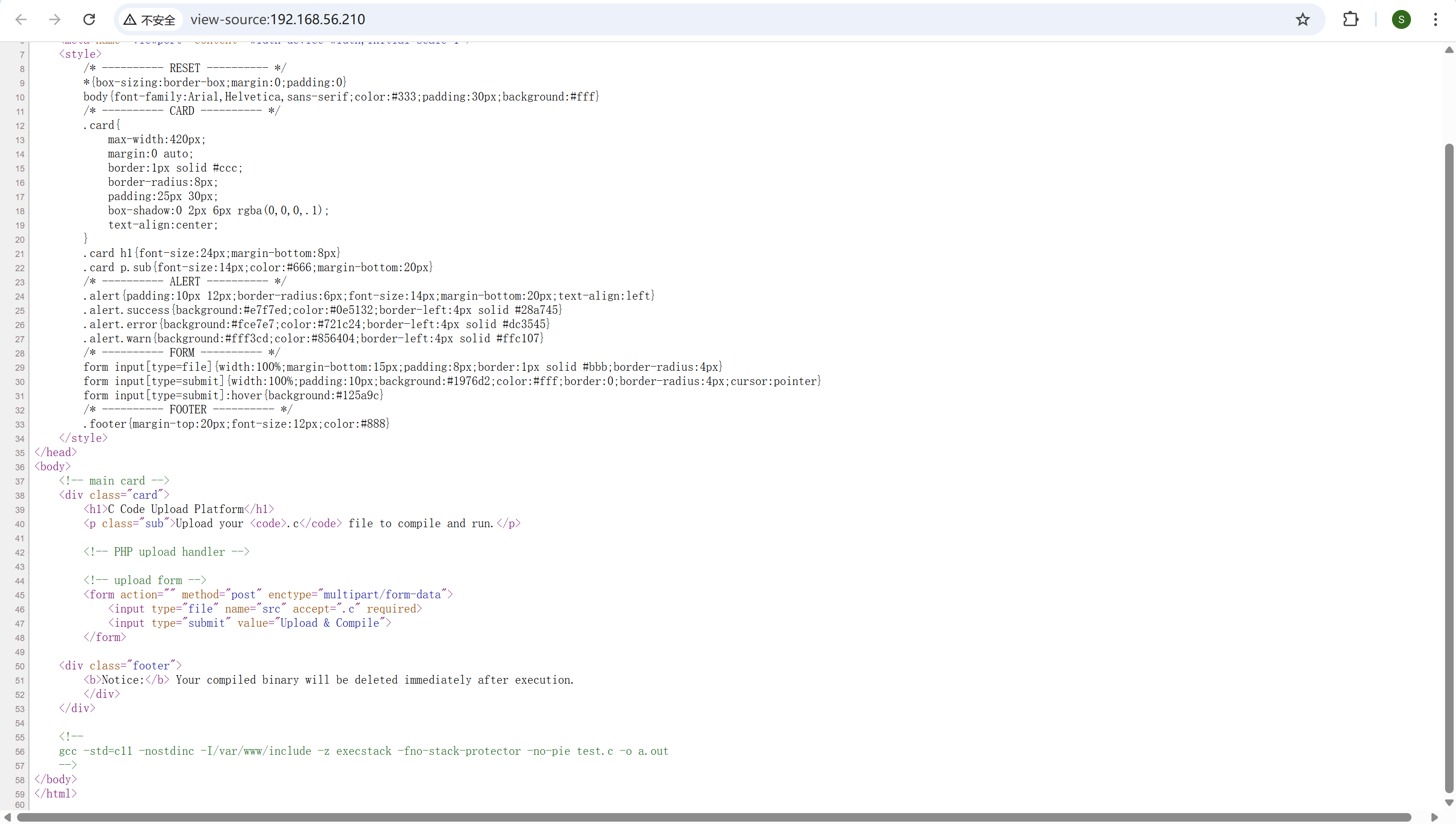This screenshot has height=824, width=1456.
Task: Open the extensions puzzle icon
Action: pyautogui.click(x=1350, y=20)
